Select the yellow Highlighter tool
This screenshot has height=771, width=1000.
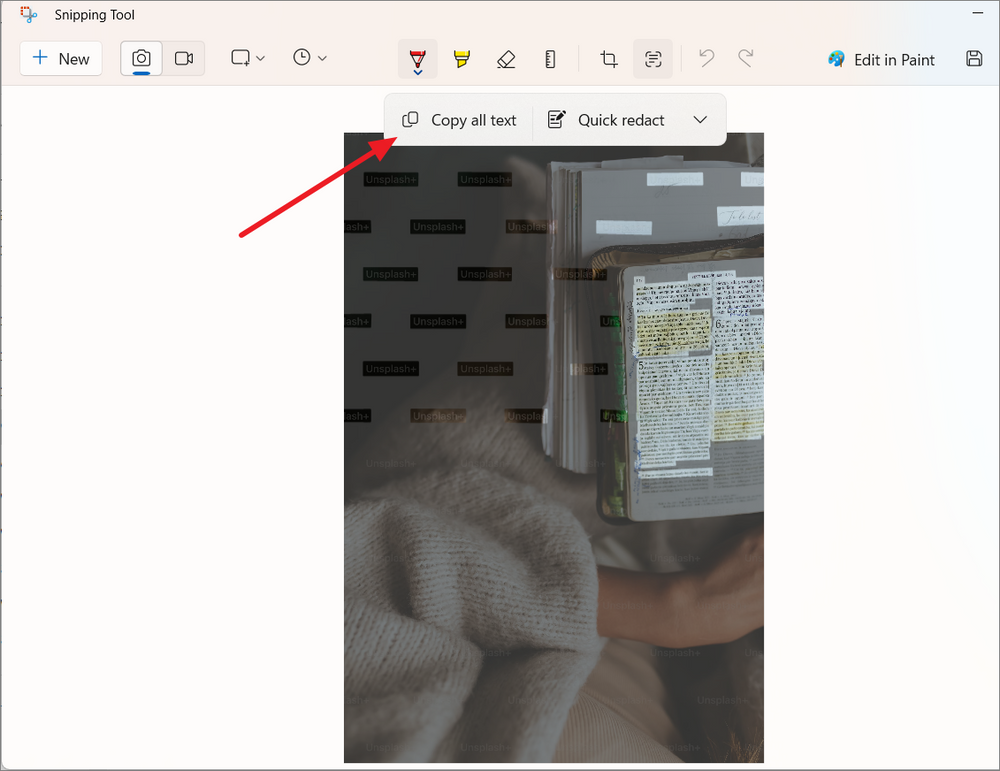(x=461, y=58)
